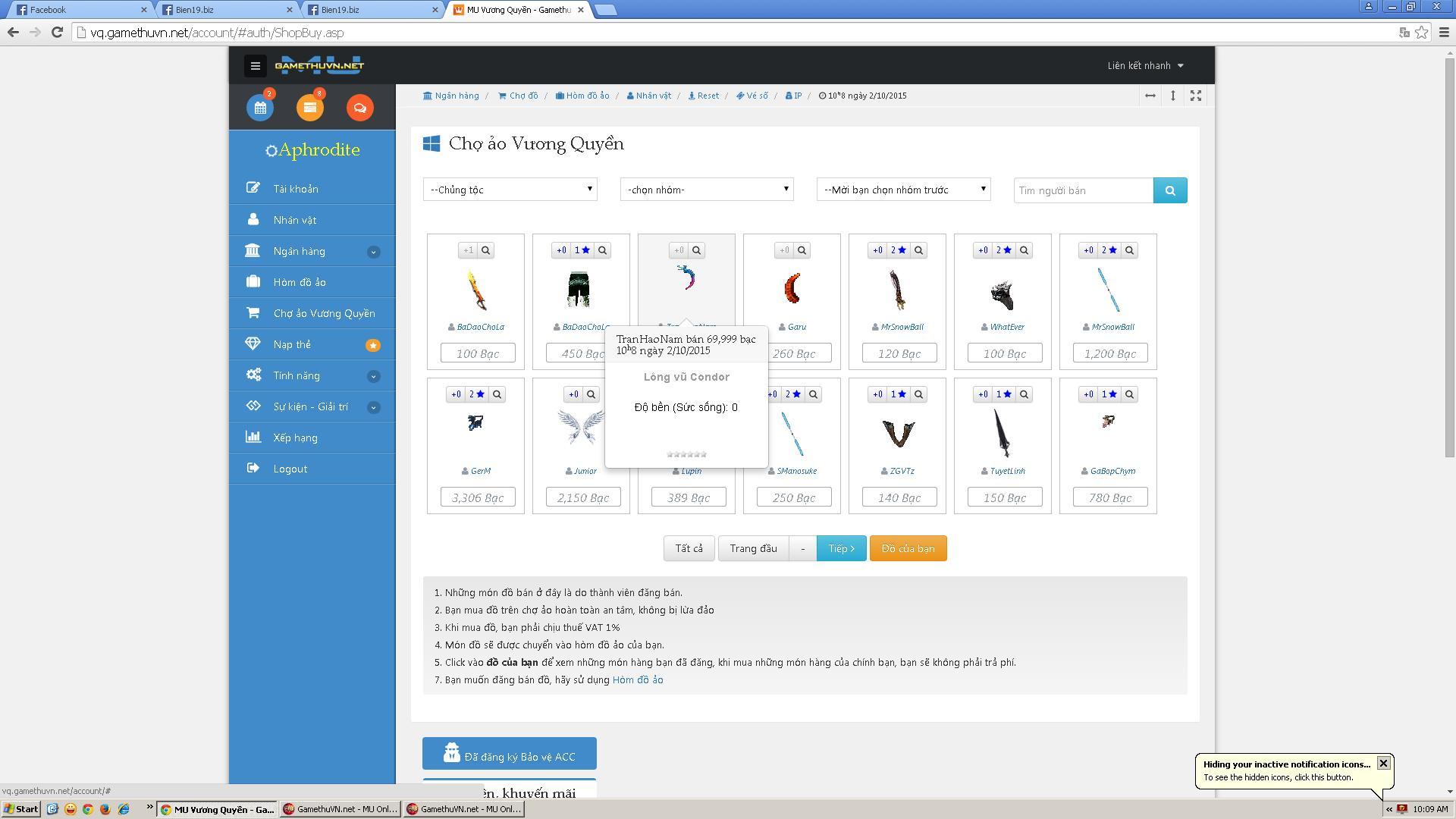The width and height of the screenshot is (1456, 819).
Task: Open the calendar notifications icon
Action: click(260, 108)
